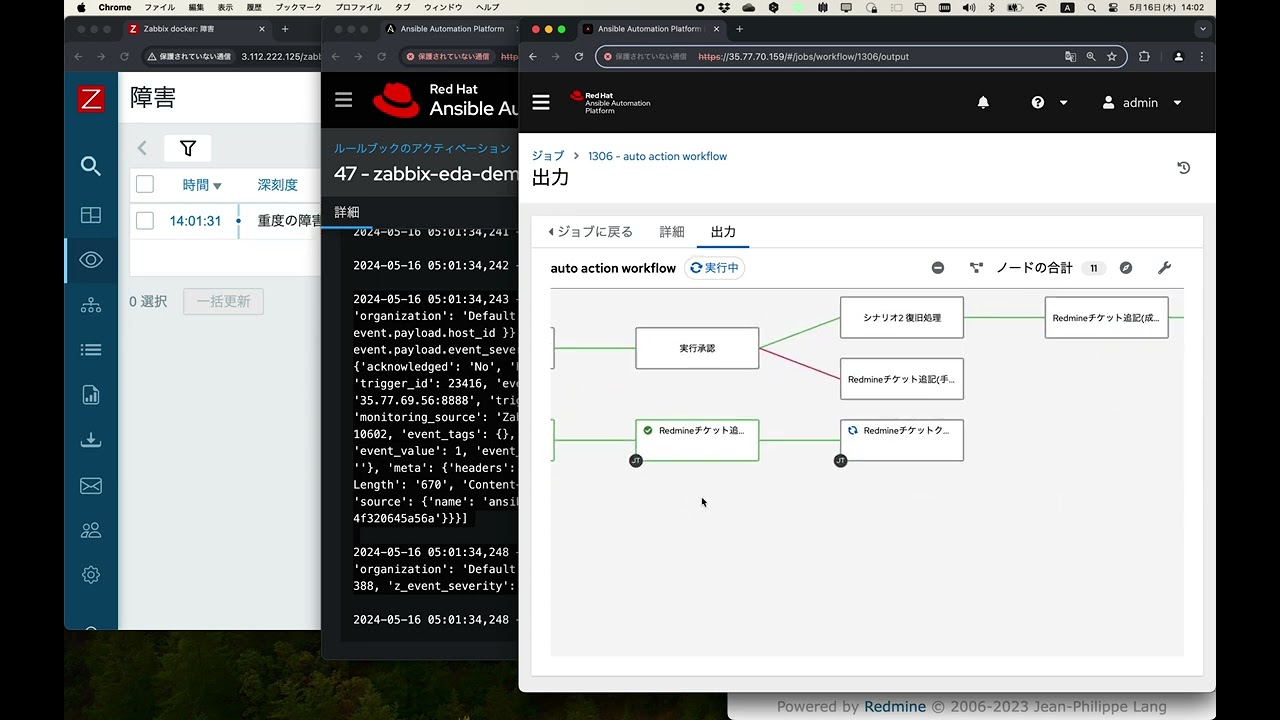This screenshot has width=1280, height=720.
Task: Select Redmineチケット追記(成... node
Action: [1106, 318]
